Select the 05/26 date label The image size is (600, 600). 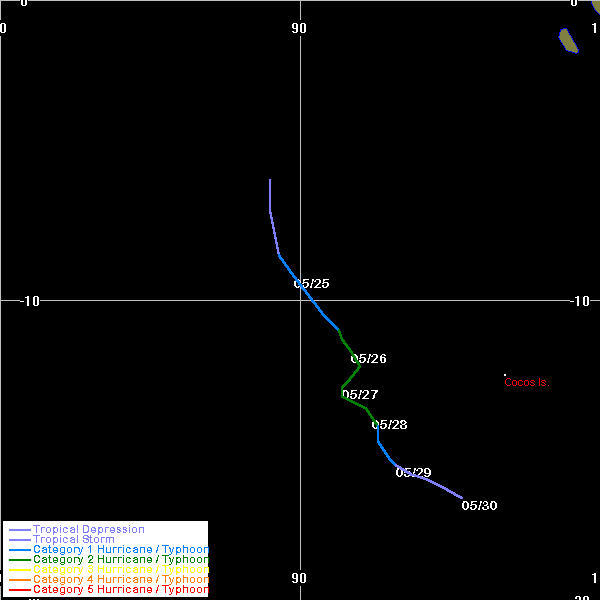click(368, 359)
